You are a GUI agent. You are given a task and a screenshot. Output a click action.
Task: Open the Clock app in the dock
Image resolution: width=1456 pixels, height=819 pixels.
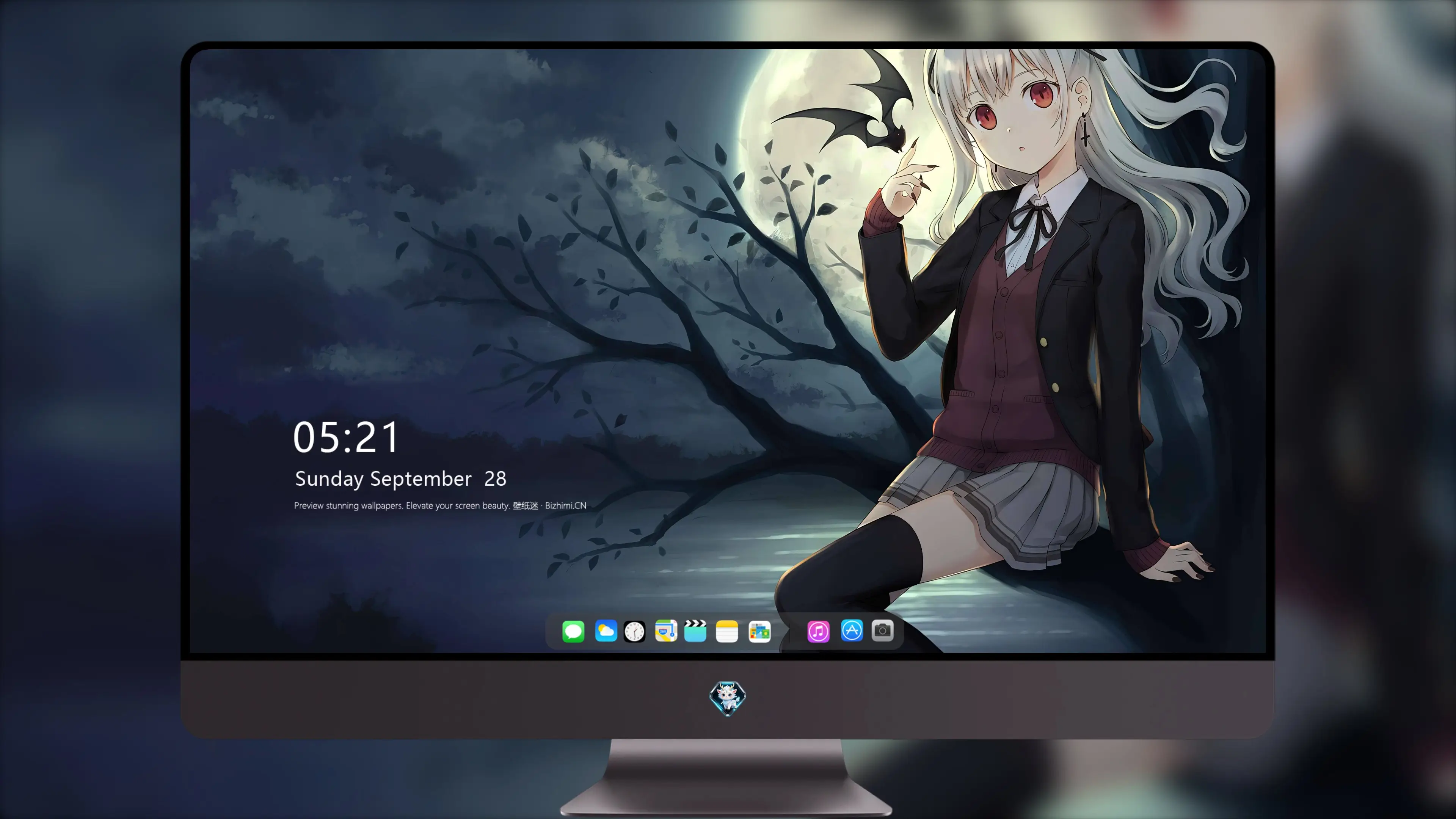[x=634, y=631]
